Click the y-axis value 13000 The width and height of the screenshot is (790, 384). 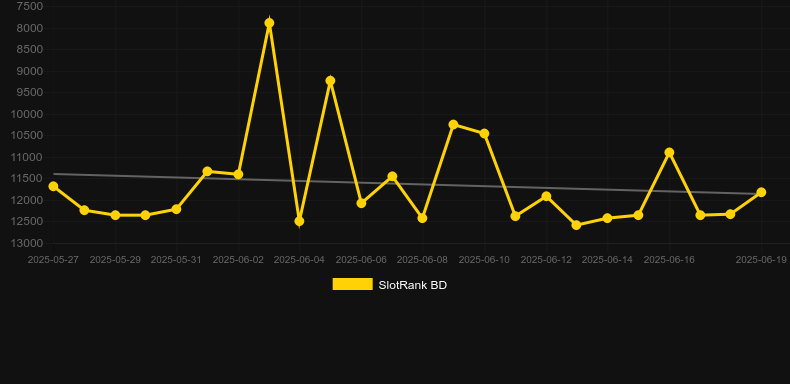(27, 243)
